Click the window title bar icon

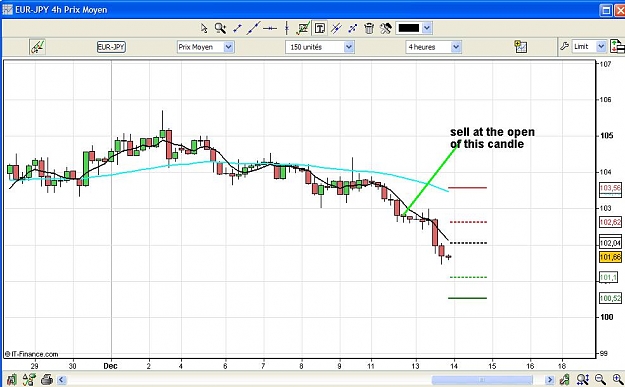7,10
